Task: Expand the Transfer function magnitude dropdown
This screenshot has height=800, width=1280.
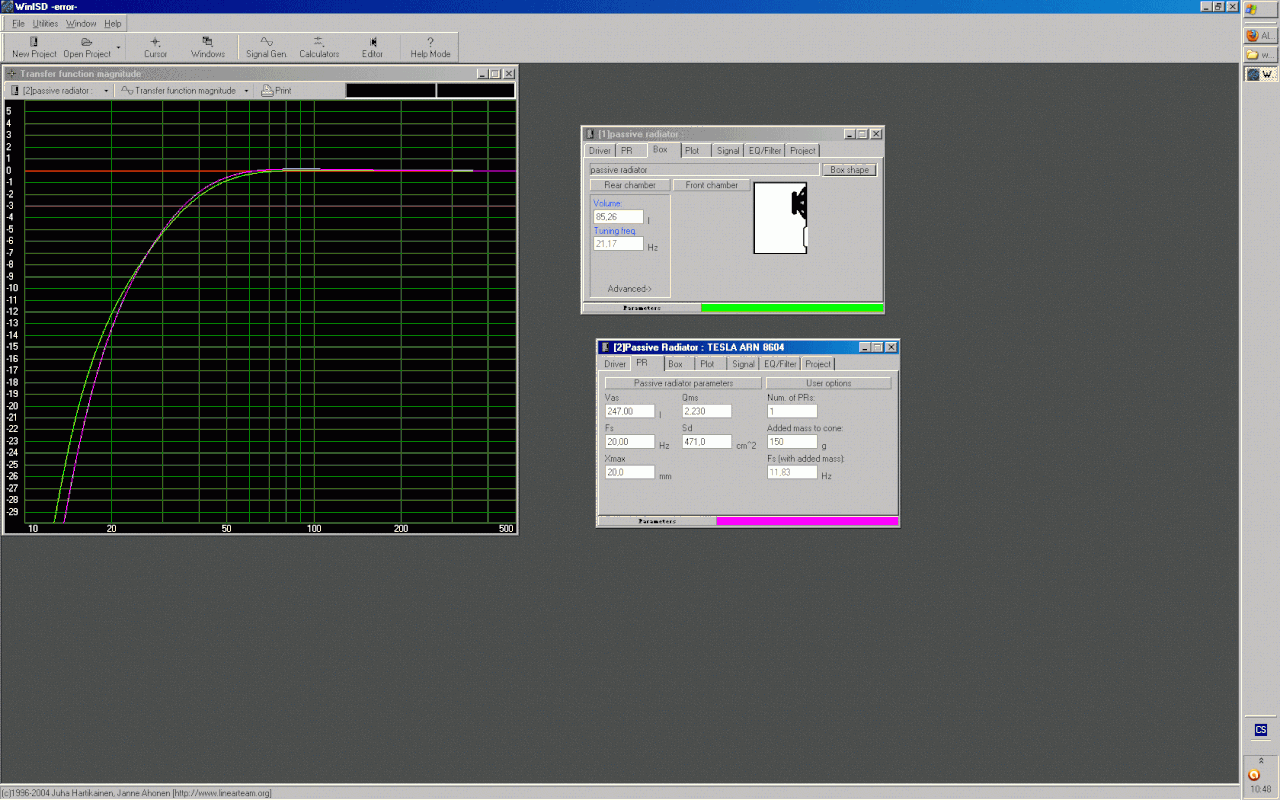Action: (x=246, y=91)
